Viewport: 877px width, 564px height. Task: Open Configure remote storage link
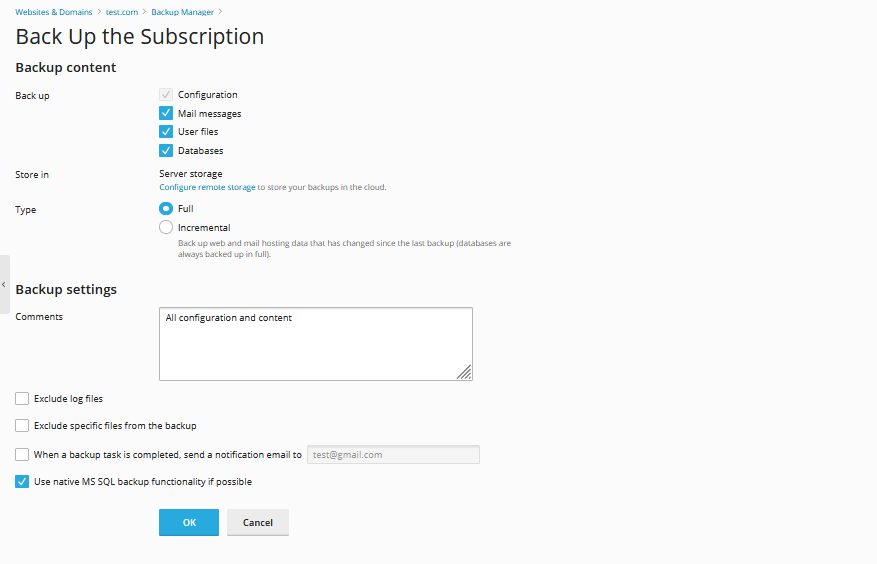tap(207, 187)
